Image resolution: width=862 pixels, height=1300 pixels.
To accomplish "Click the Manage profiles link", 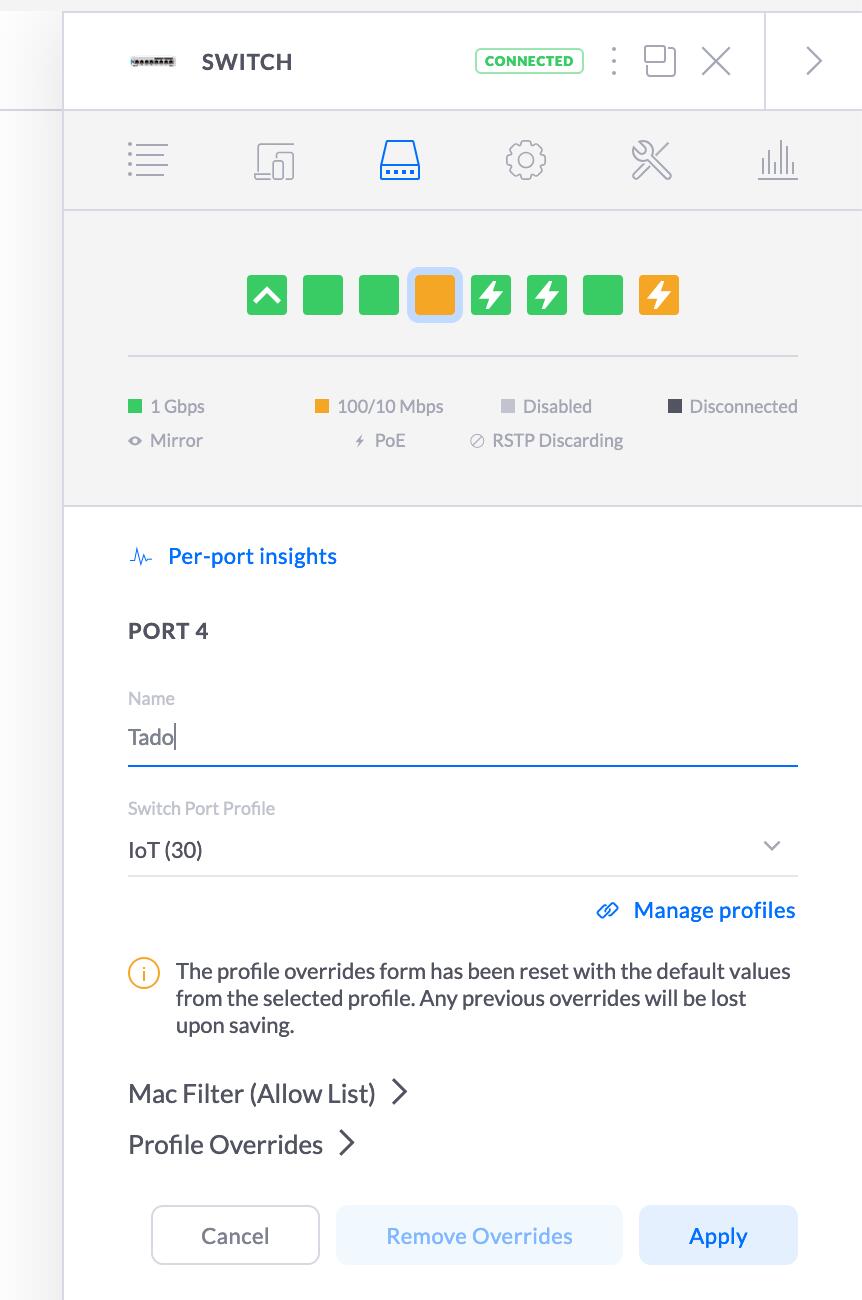I will pyautogui.click(x=713, y=911).
